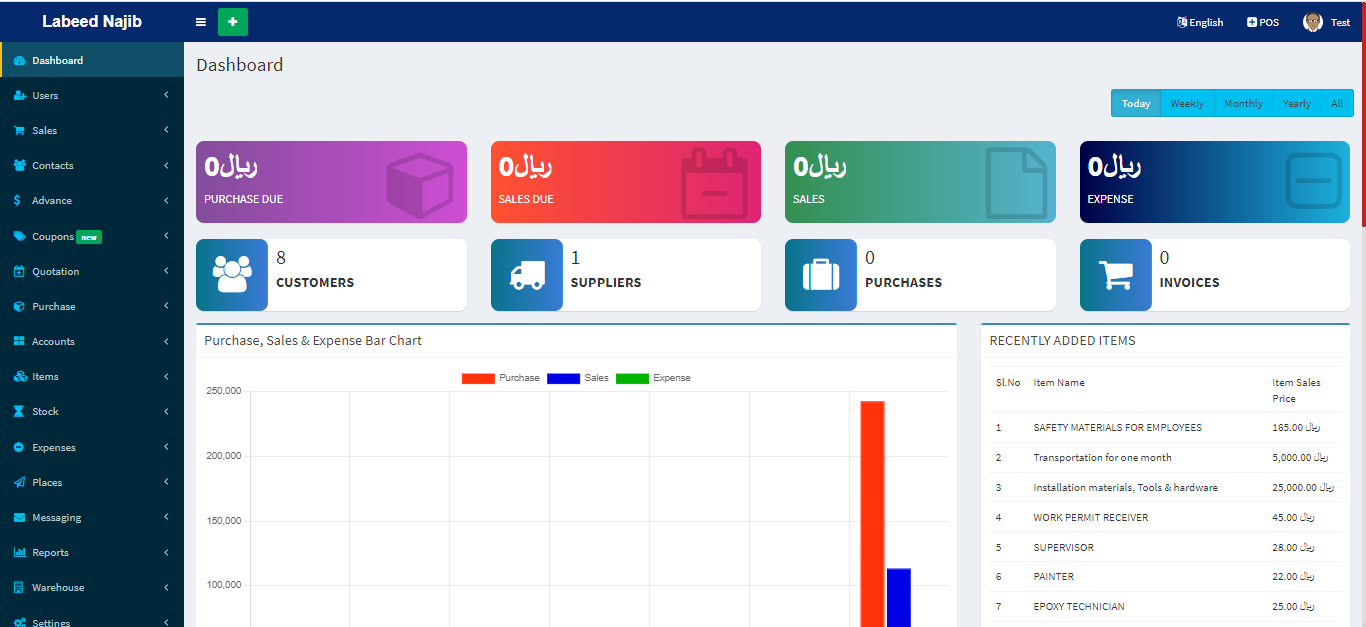Click the hamburger sidebar toggle icon
This screenshot has width=1366, height=627.
click(x=201, y=22)
